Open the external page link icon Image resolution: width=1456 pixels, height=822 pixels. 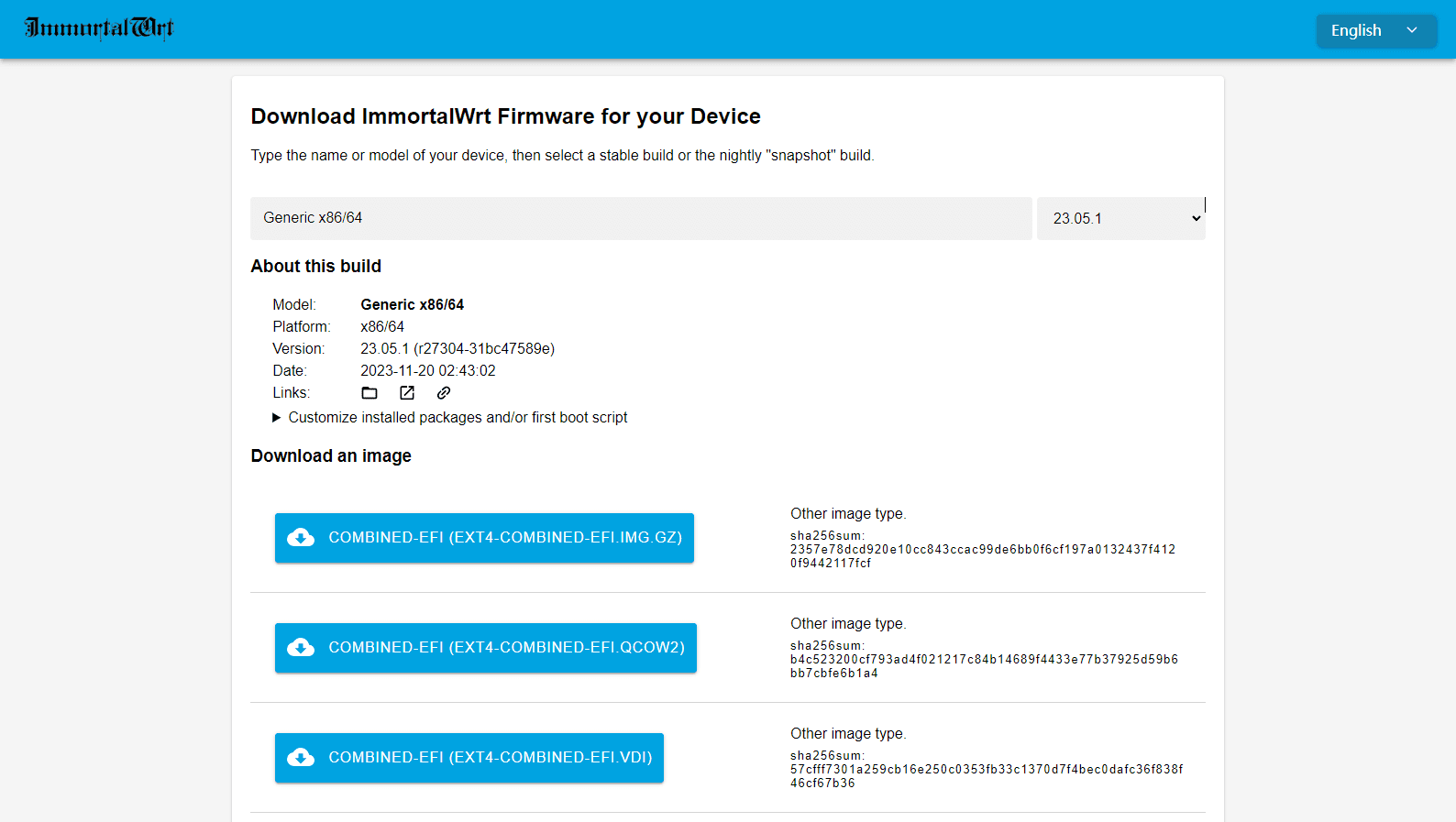click(x=407, y=393)
